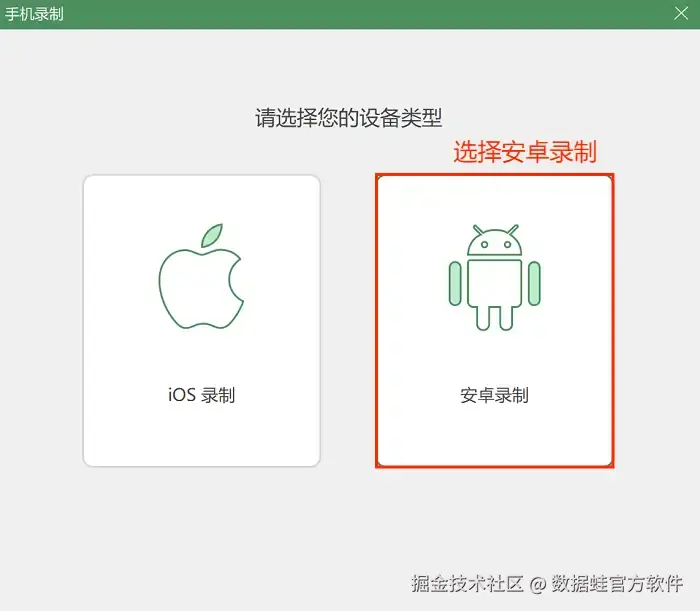
Task: Click the "掘金技术社区" watermark text
Action: 467,584
